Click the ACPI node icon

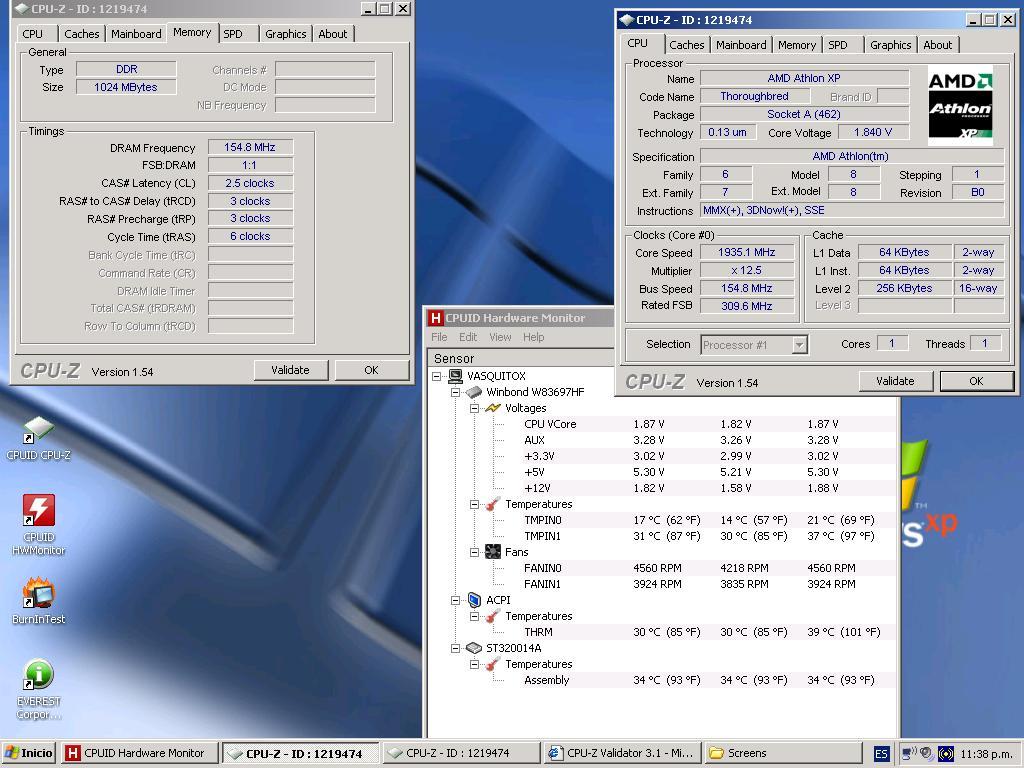pos(474,600)
